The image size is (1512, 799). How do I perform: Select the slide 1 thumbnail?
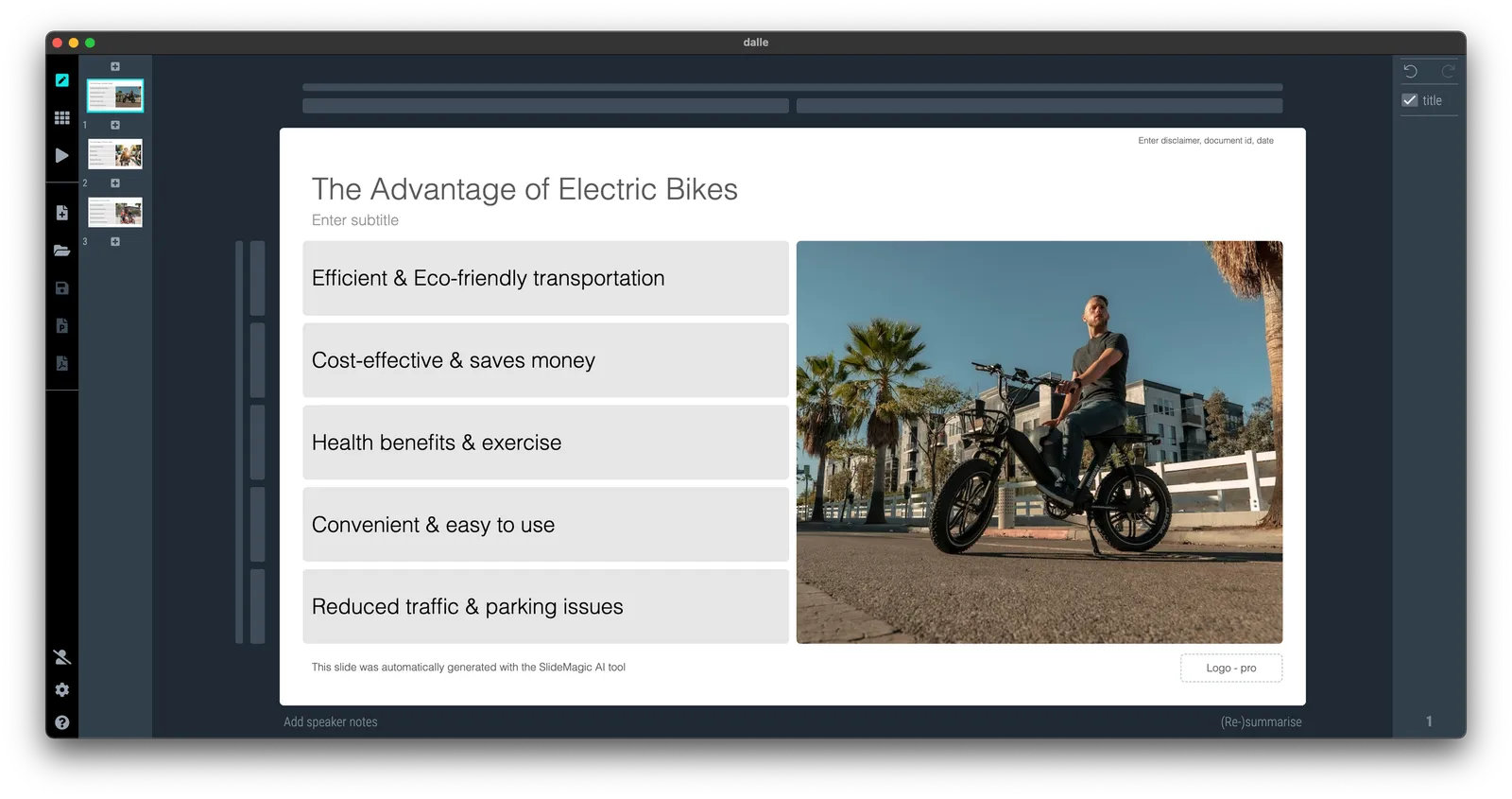[x=115, y=96]
